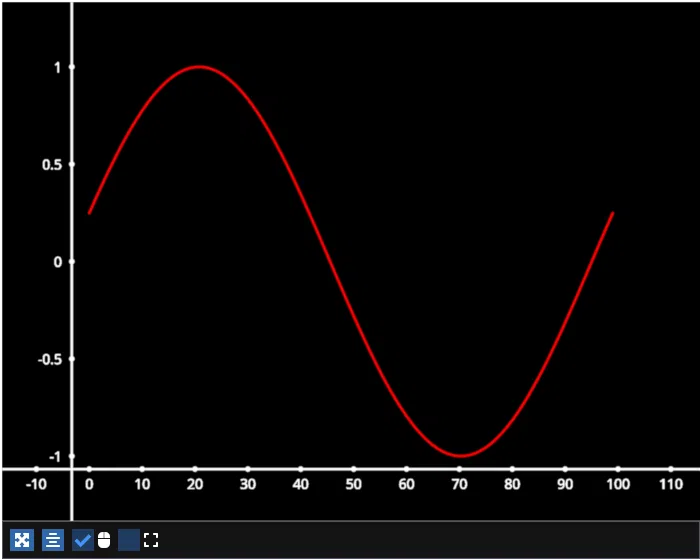Click the fit-to-view arrows icon
This screenshot has width=700, height=560.
[22, 540]
